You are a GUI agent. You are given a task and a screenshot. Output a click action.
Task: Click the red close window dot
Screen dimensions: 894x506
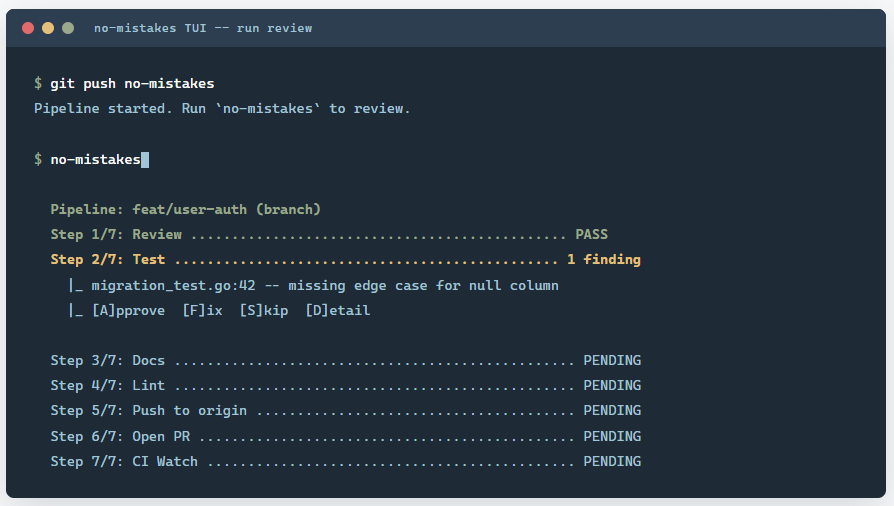[28, 28]
